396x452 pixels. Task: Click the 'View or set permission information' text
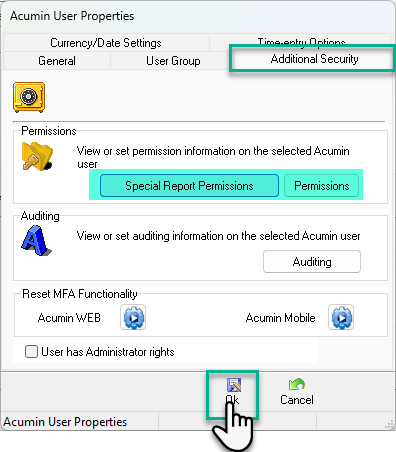[x=213, y=157]
